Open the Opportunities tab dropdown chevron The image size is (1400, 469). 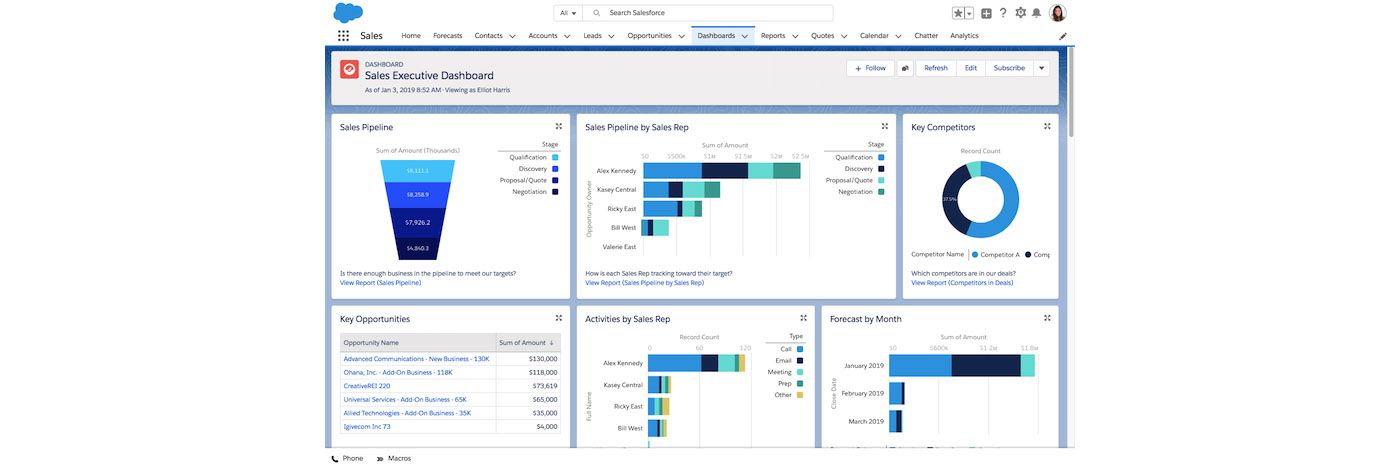[681, 36]
